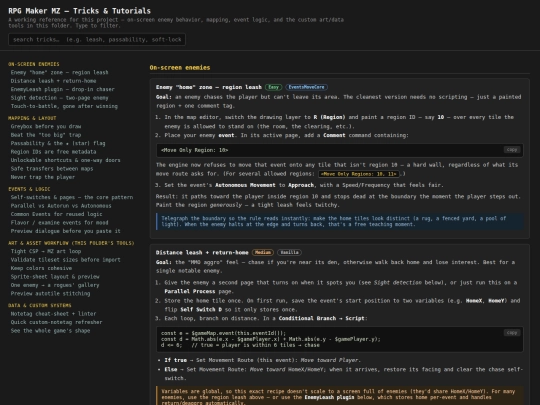Image resolution: width=540 pixels, height=405 pixels.
Task: Click the 'Distance leash + return-home' card title
Action: click(202, 252)
